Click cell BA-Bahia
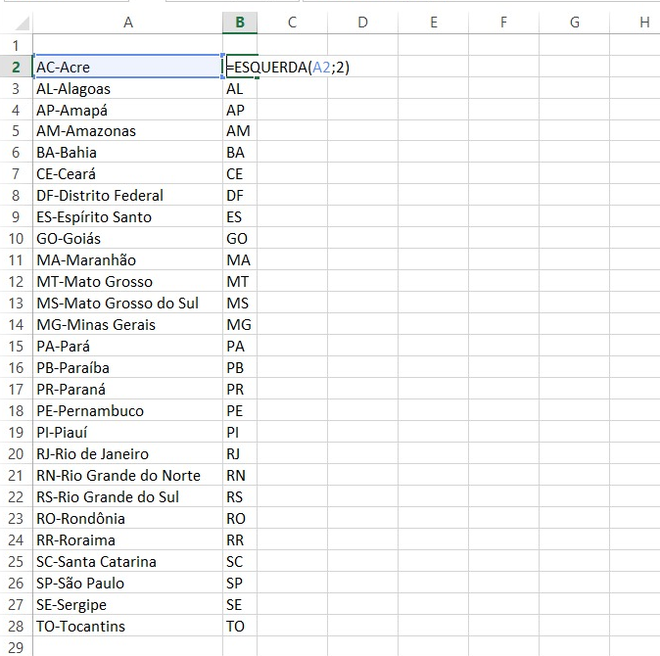Screen dimensions: 660x656 coord(128,152)
